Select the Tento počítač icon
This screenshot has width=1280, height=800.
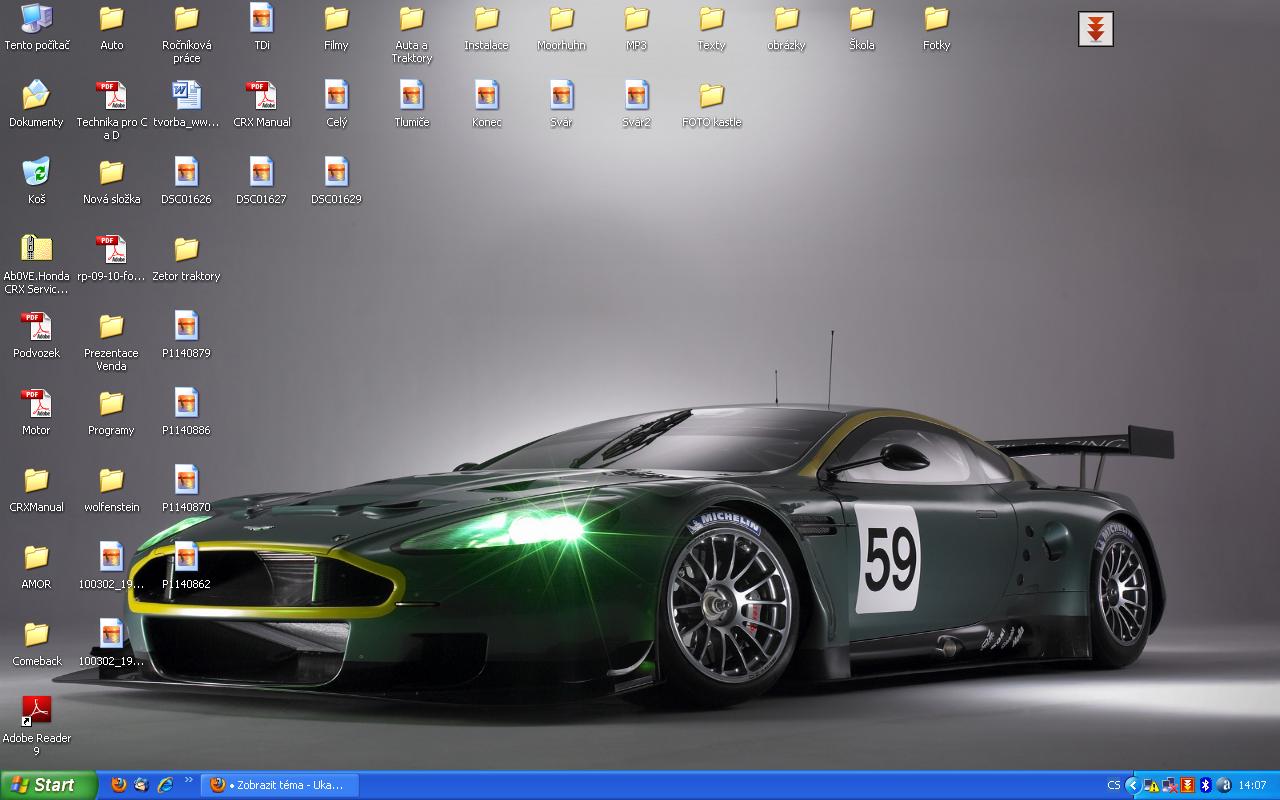[36, 19]
